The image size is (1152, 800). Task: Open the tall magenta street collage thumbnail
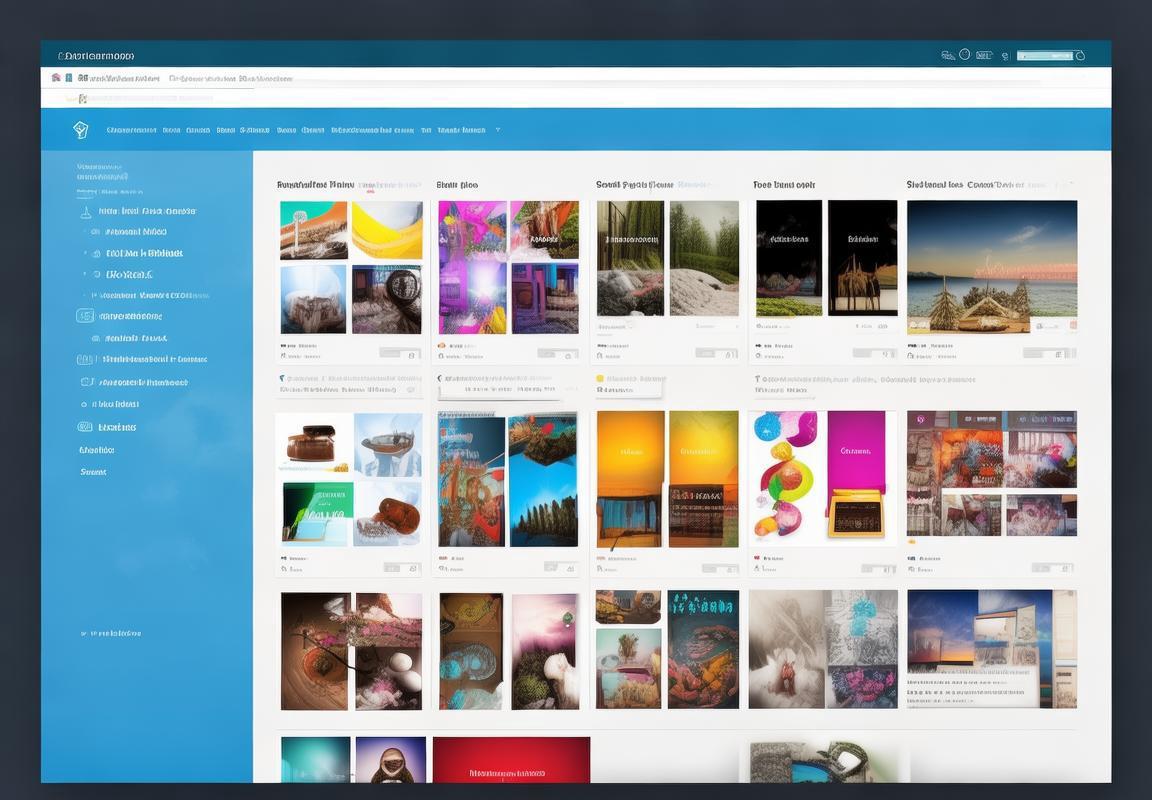pyautogui.click(x=472, y=267)
